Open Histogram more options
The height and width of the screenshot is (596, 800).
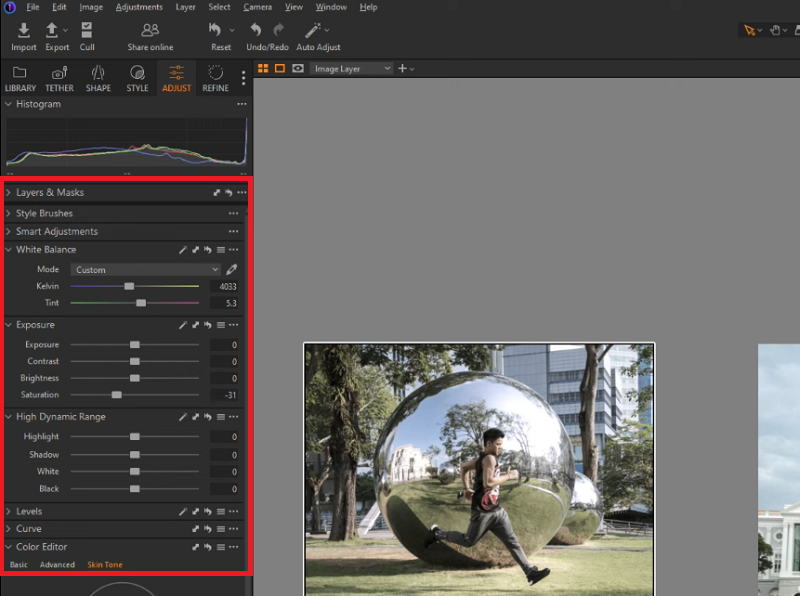pos(242,104)
